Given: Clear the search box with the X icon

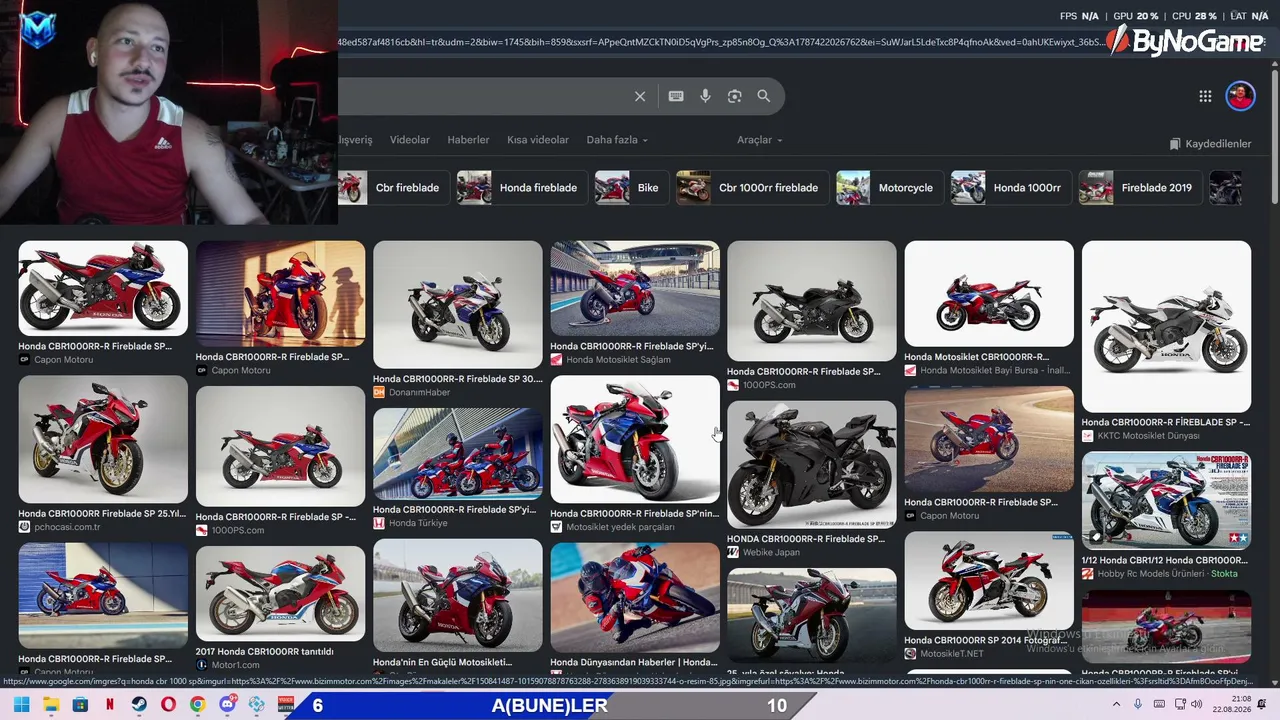Looking at the screenshot, I should tap(640, 96).
